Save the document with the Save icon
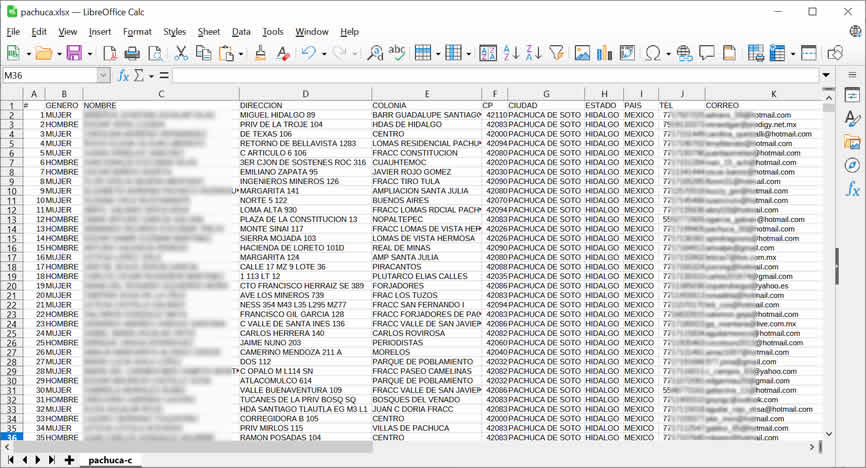Viewport: 866px width, 468px height. click(74, 53)
